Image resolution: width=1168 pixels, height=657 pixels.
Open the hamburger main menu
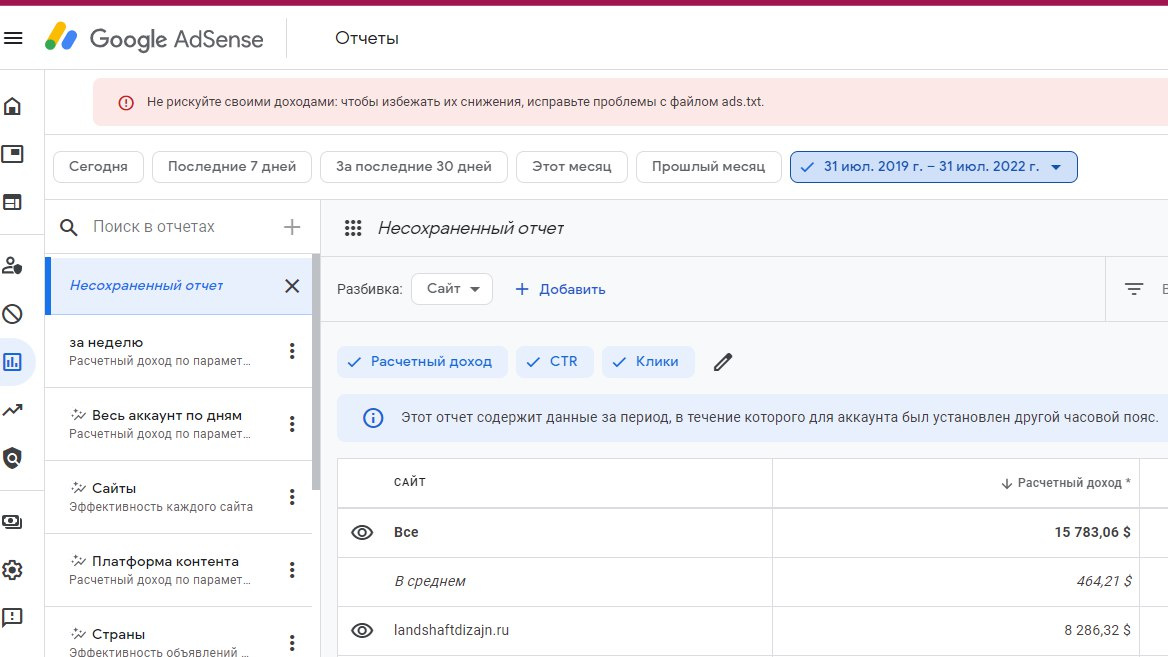(13, 39)
